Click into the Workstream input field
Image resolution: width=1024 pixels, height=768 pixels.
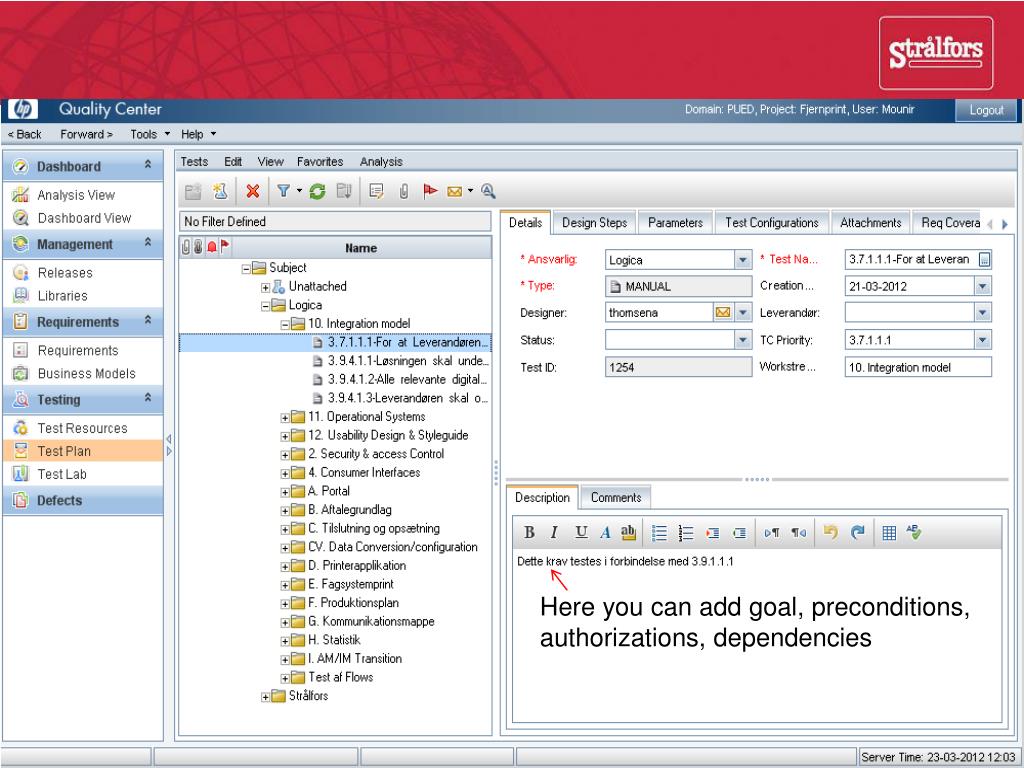[x=918, y=367]
